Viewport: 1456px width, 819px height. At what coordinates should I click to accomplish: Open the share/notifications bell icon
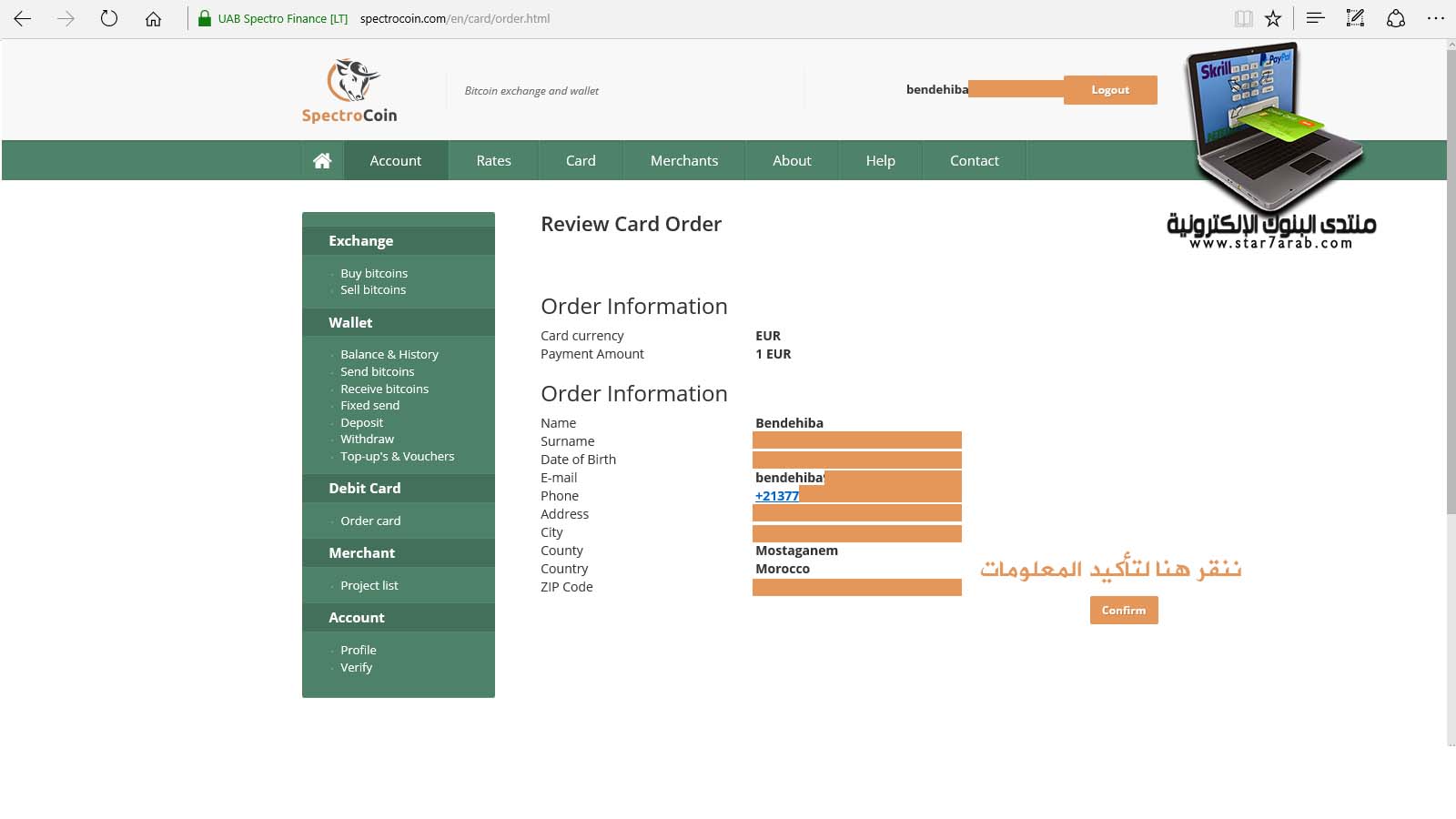pos(1396,18)
